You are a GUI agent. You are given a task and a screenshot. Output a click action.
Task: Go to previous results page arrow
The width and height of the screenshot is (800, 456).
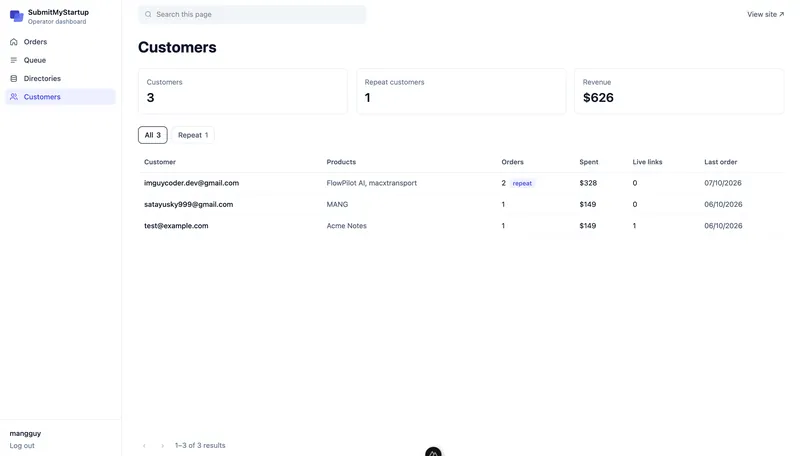click(x=144, y=446)
